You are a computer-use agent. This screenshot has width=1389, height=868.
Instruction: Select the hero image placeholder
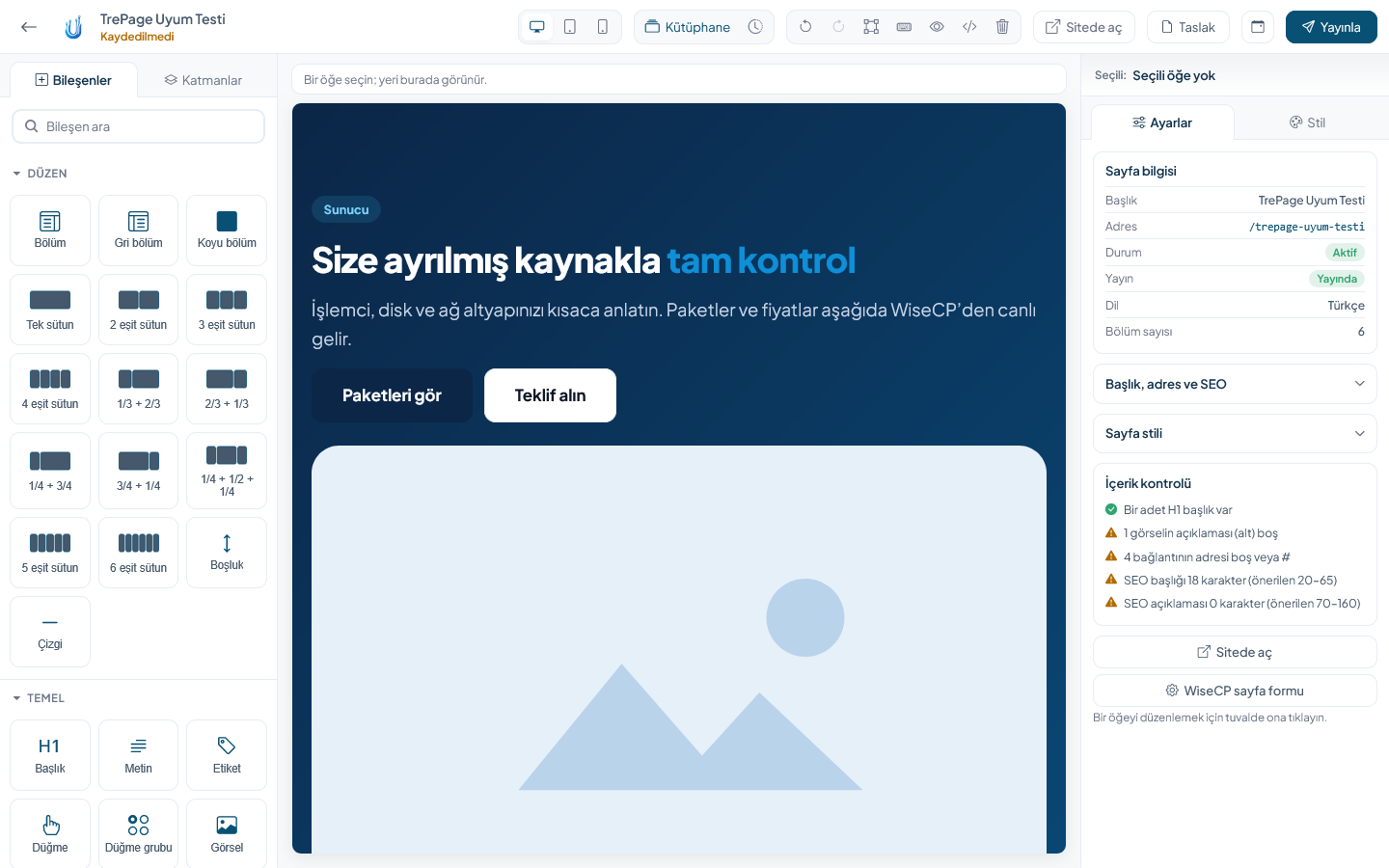coord(679,649)
